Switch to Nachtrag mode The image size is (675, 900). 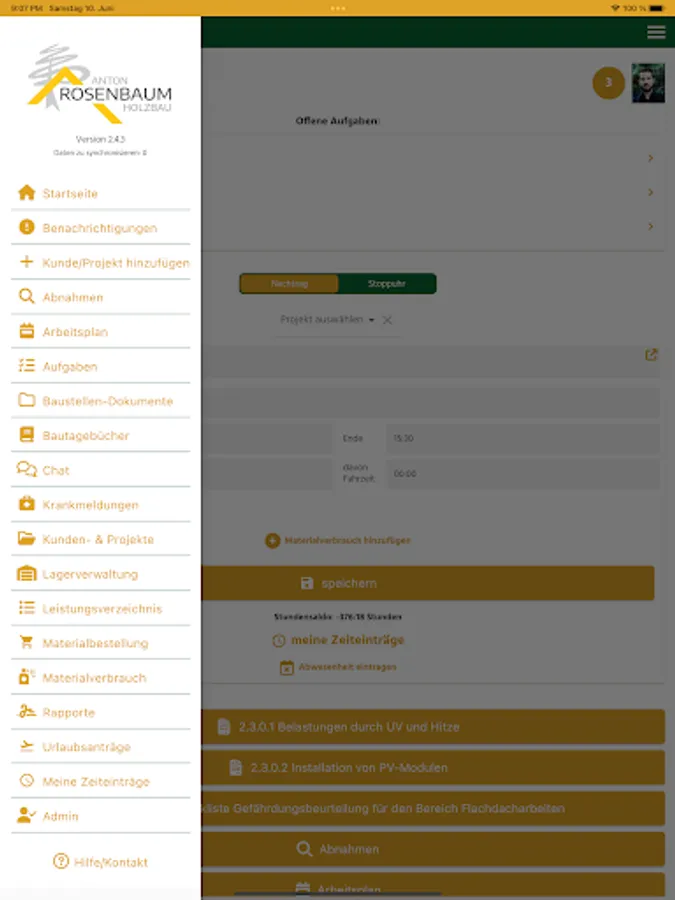[289, 284]
